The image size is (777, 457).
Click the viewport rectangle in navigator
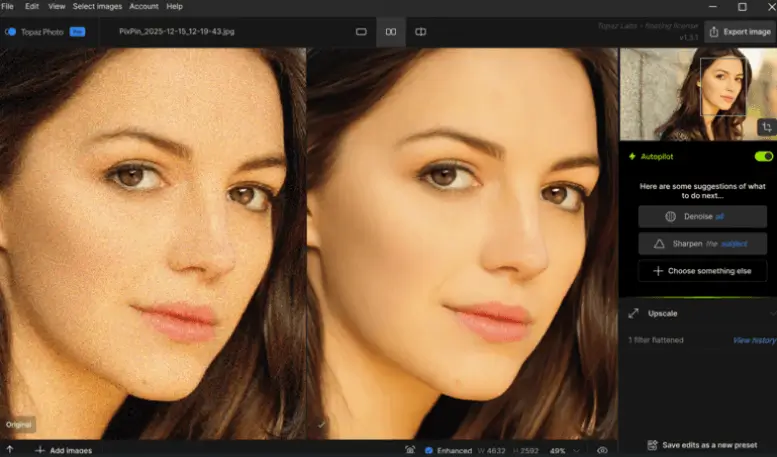[x=722, y=87]
